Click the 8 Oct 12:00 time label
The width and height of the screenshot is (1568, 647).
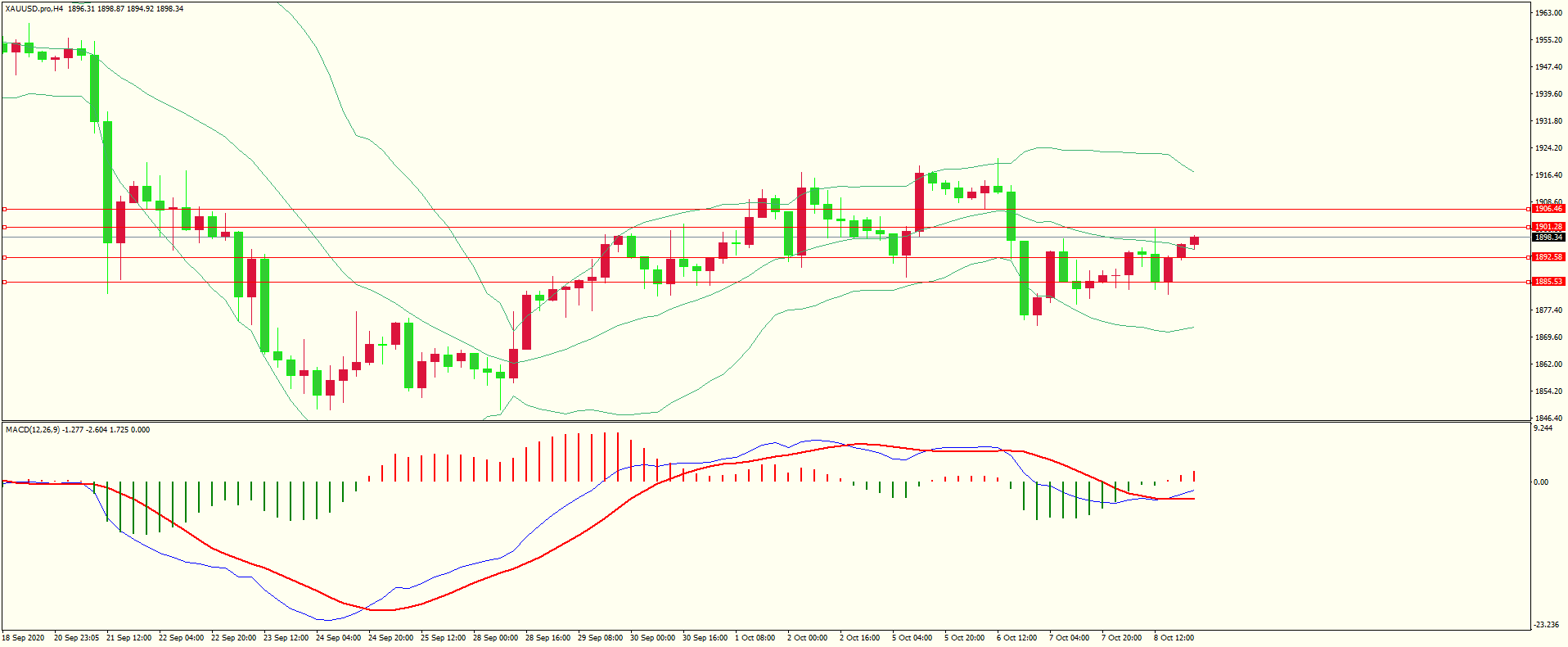tap(1174, 638)
